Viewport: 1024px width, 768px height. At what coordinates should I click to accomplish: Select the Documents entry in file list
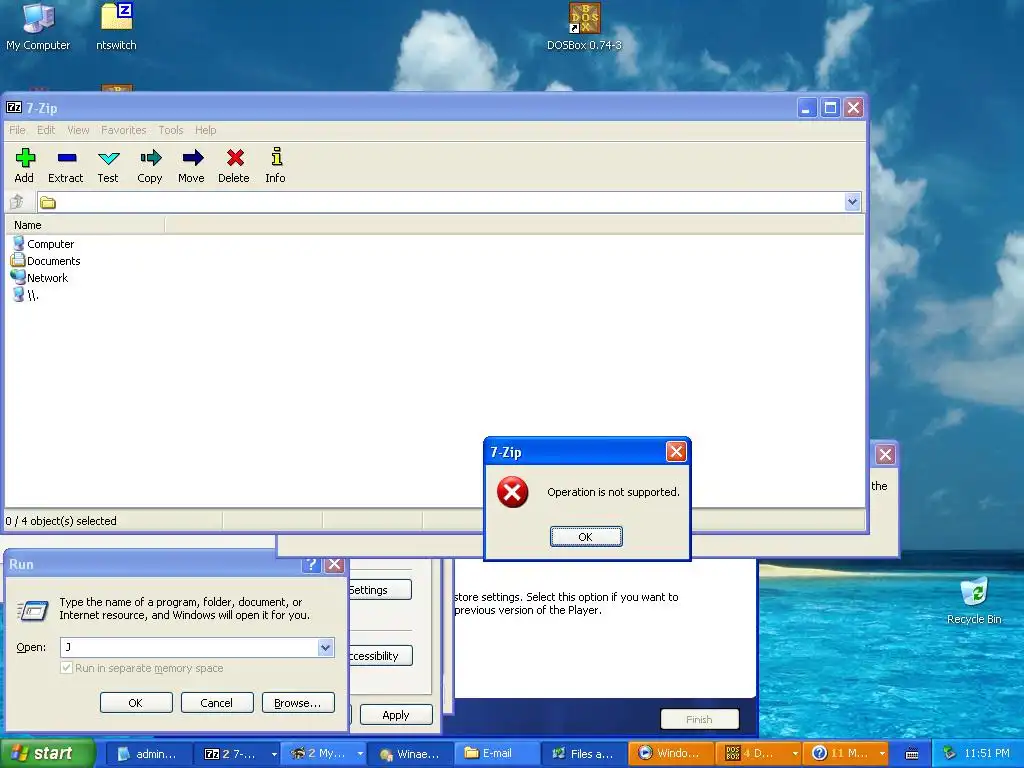coord(46,261)
